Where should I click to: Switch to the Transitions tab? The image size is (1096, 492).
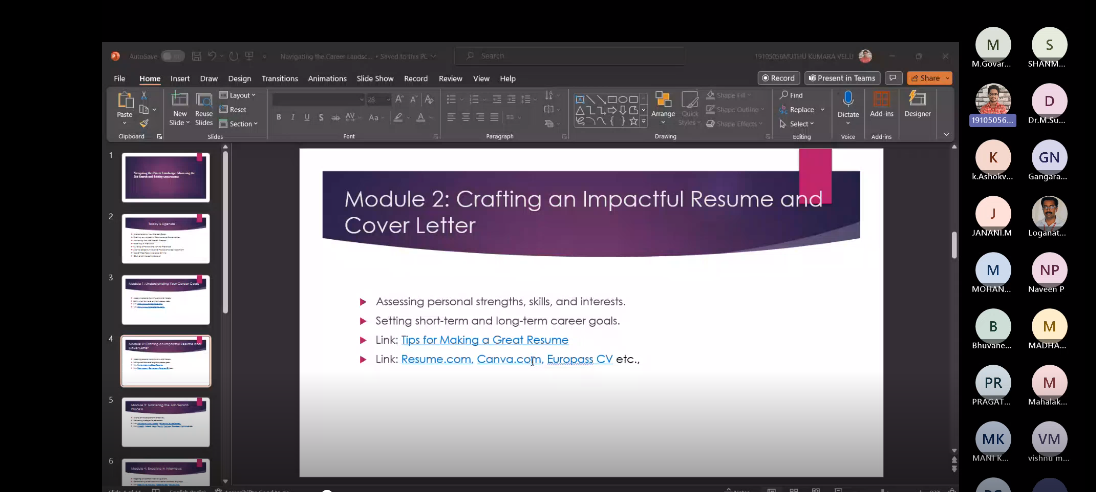tap(280, 78)
